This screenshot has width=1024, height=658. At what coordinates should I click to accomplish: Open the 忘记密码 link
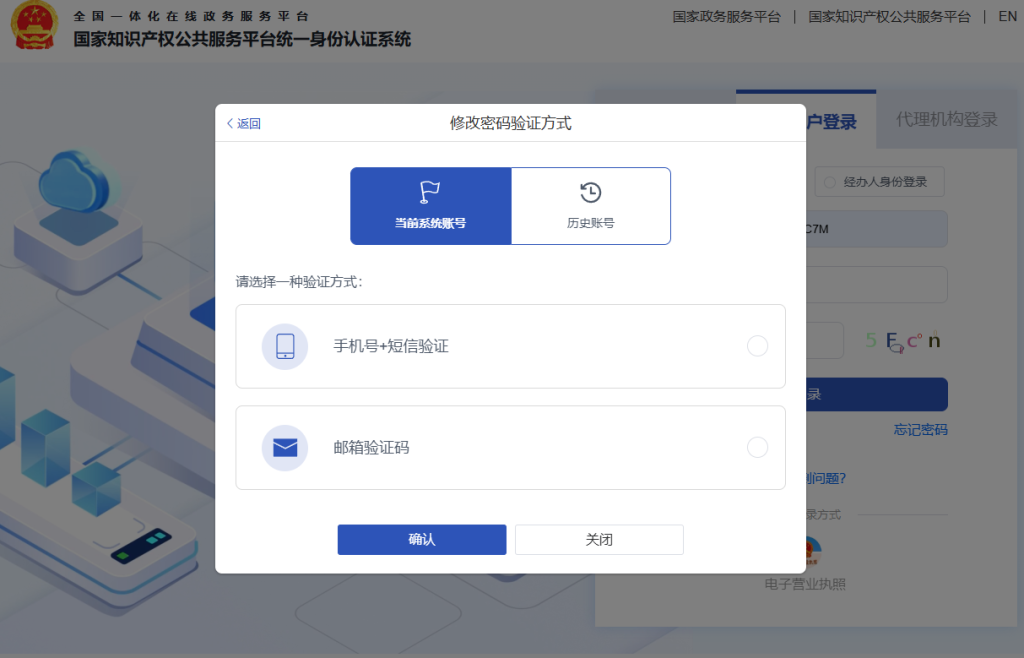click(x=920, y=430)
